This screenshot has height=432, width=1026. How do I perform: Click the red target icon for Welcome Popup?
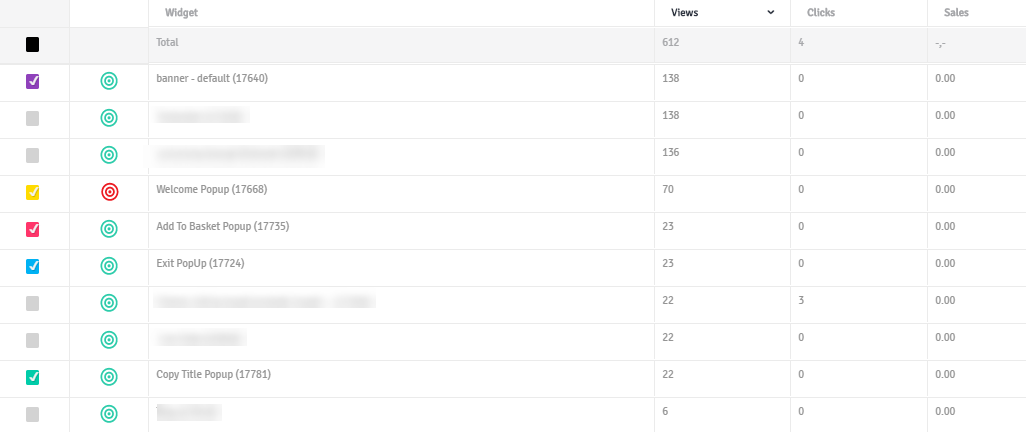tap(109, 192)
